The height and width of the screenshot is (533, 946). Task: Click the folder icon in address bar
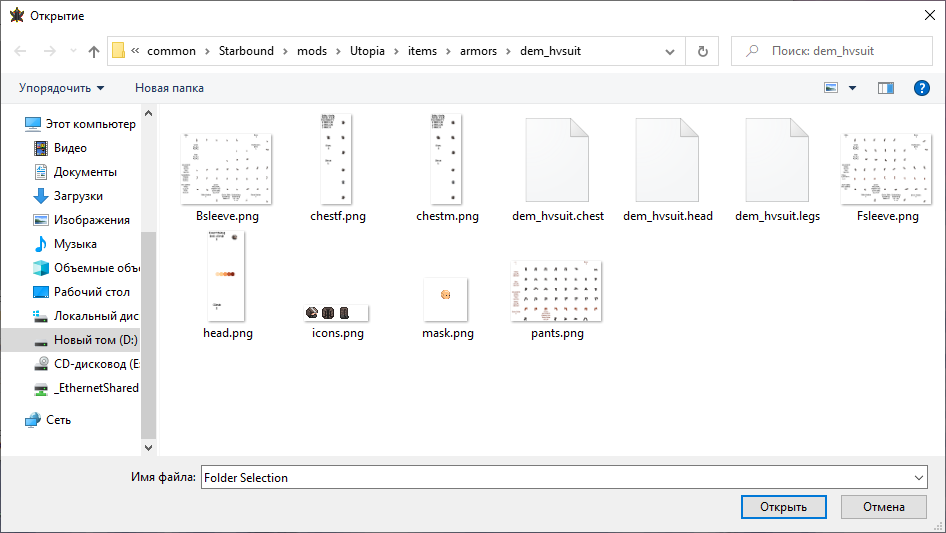coord(119,51)
